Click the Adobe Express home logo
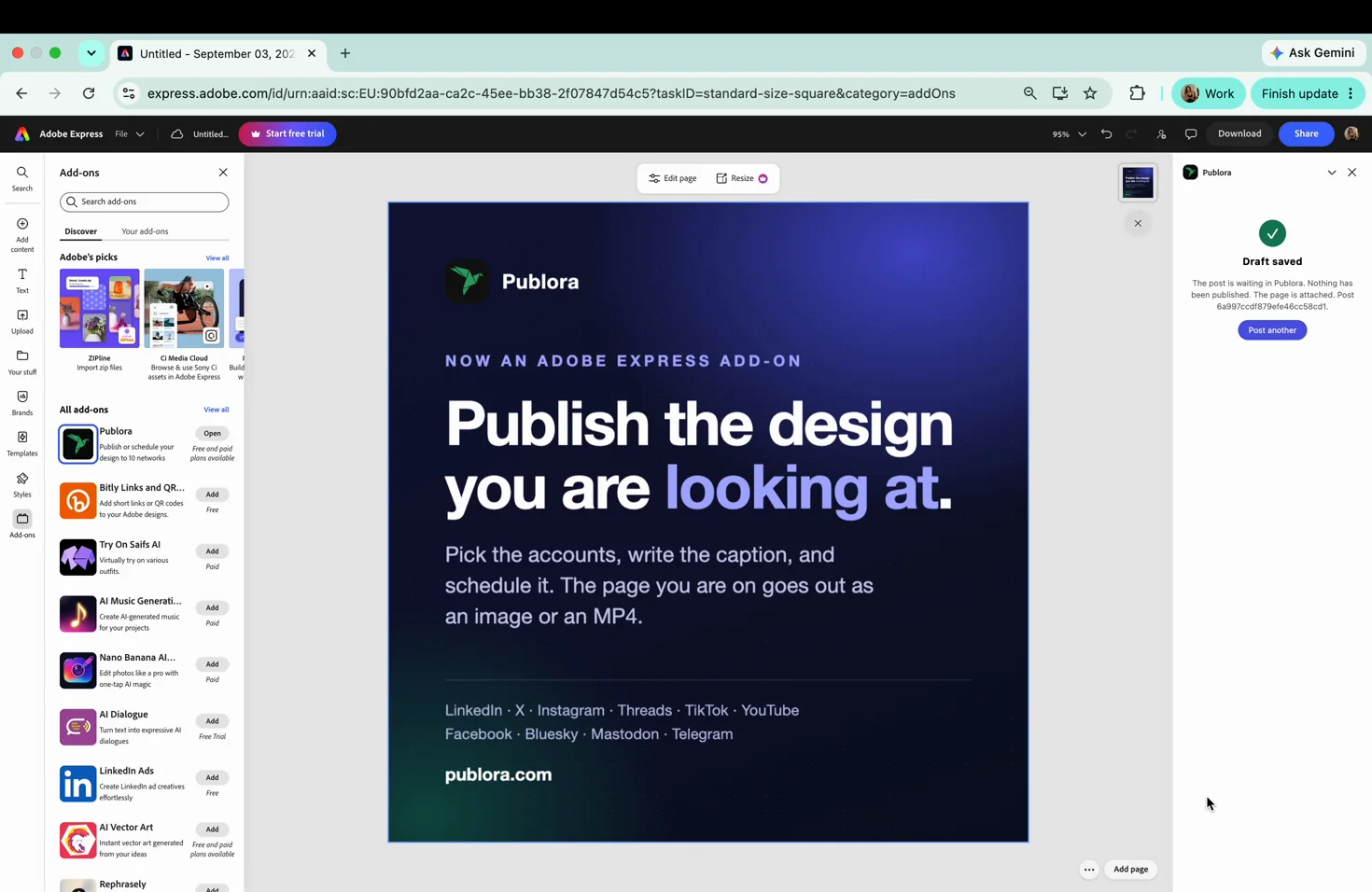 pyautogui.click(x=22, y=134)
